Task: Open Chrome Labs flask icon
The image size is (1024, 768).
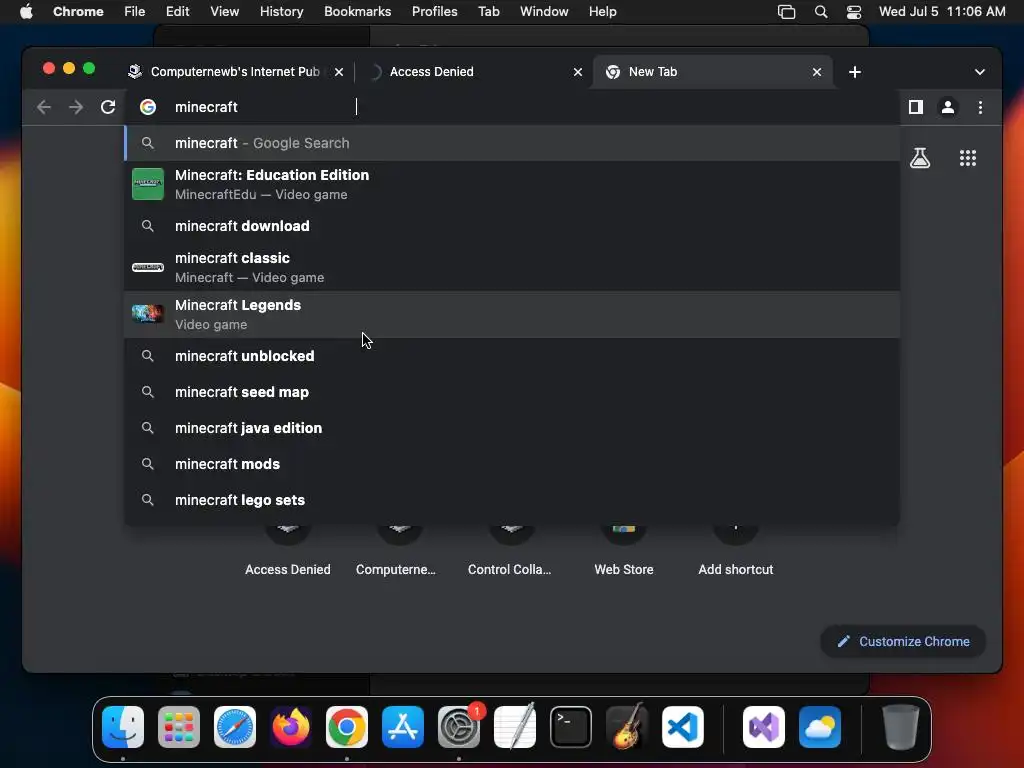Action: click(920, 158)
